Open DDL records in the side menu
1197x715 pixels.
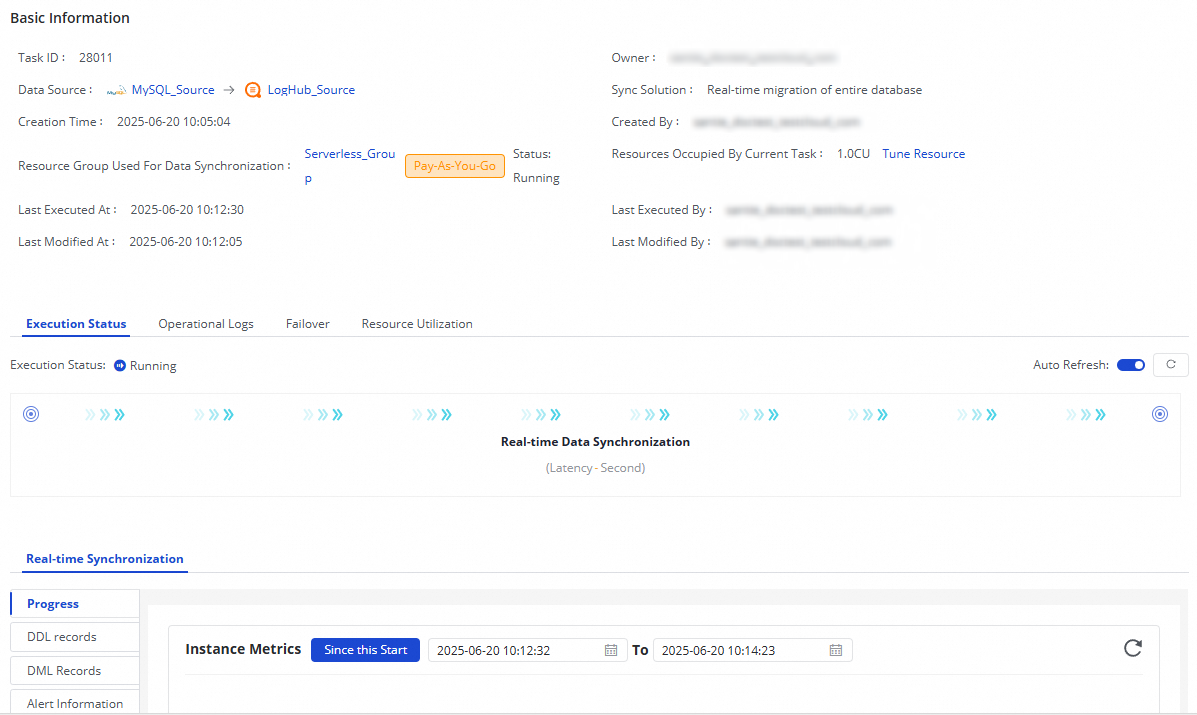click(75, 636)
